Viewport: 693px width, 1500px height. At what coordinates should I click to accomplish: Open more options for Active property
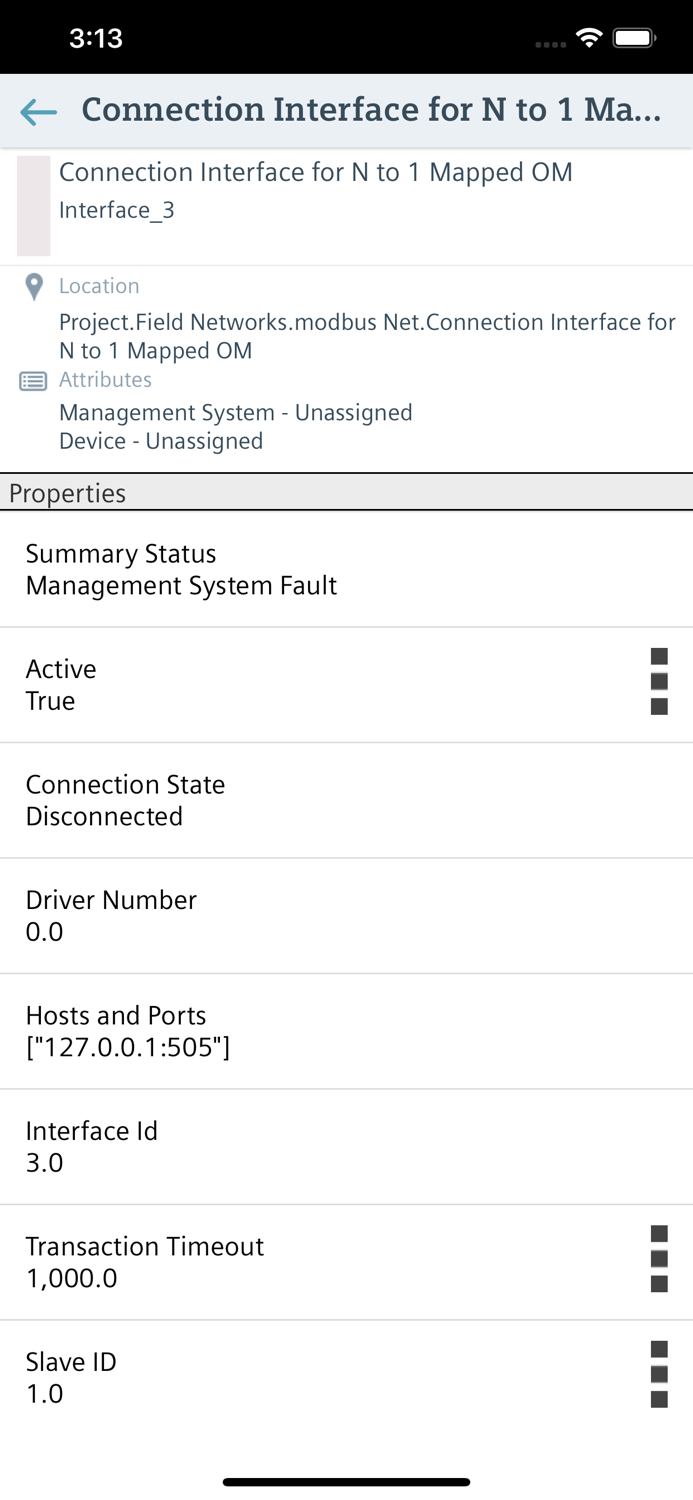coord(659,682)
